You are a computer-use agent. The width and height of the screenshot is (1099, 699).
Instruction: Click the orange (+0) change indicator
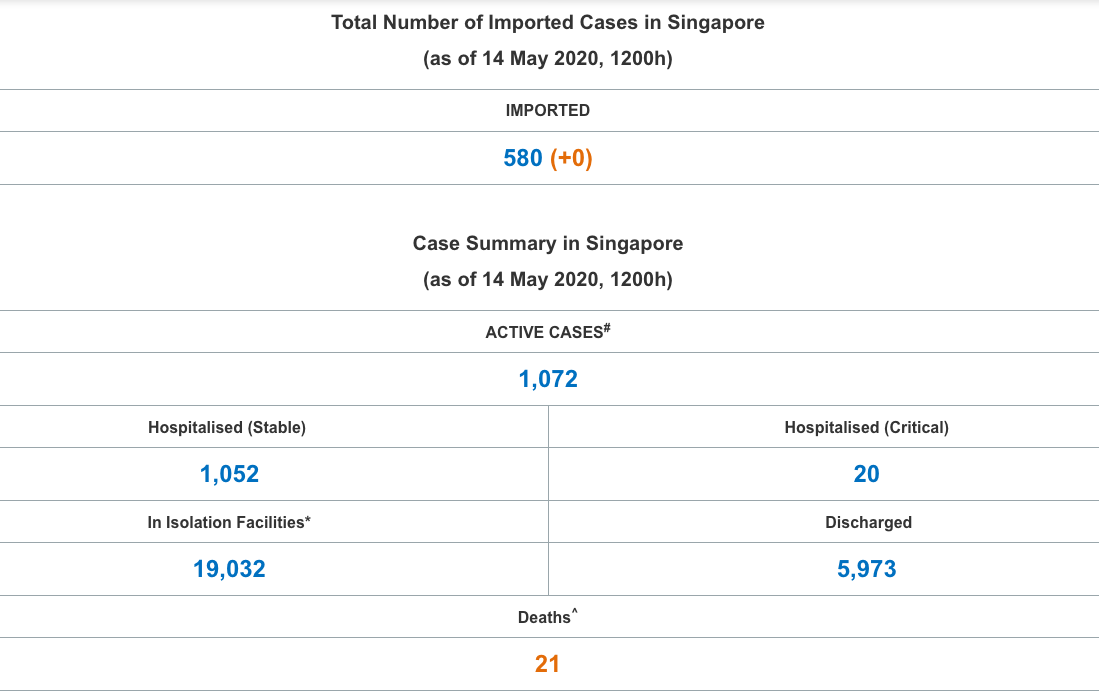[572, 158]
